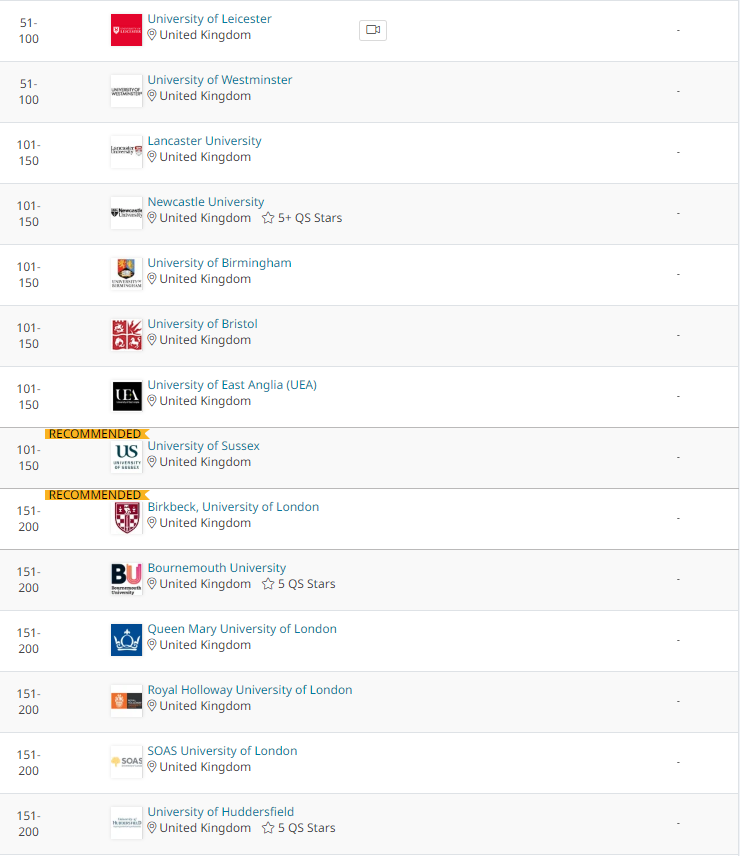Click Bournemouth University's 5 QS Stars label
740x856 pixels.
[x=306, y=584]
